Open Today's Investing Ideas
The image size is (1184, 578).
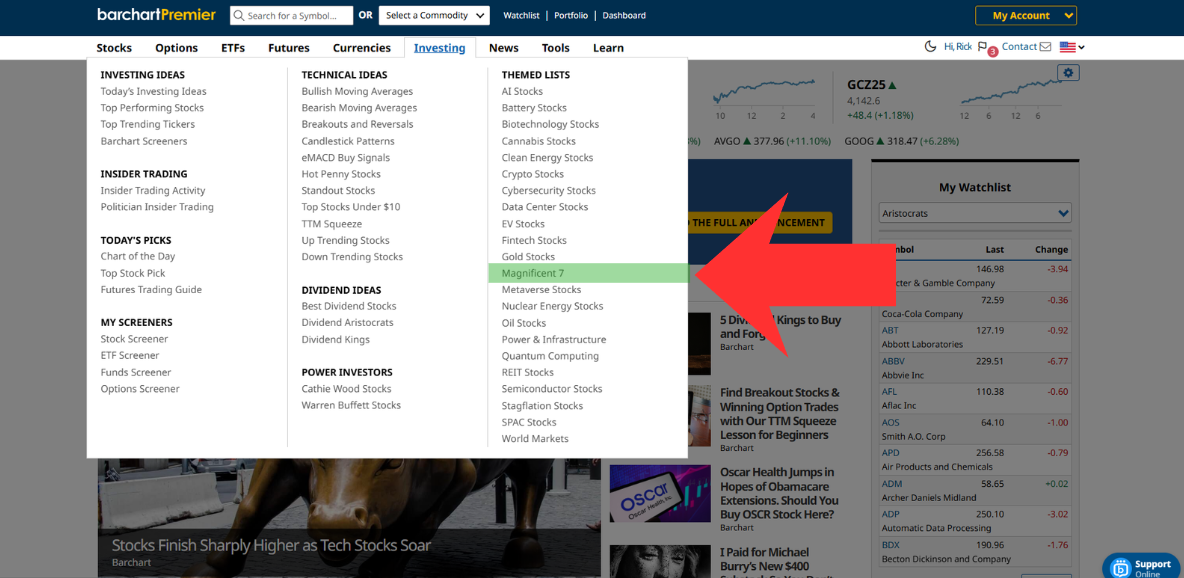tap(153, 91)
